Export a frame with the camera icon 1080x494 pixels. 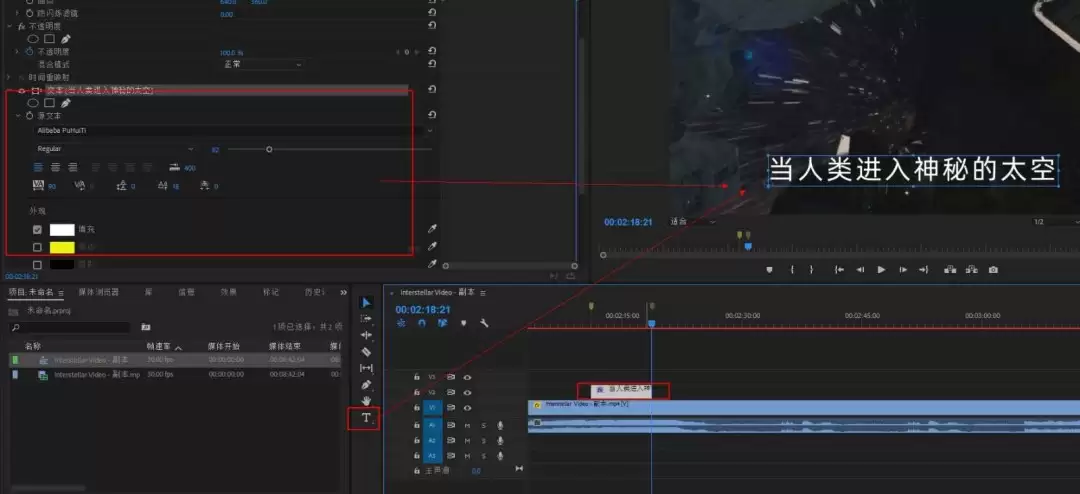[x=993, y=270]
